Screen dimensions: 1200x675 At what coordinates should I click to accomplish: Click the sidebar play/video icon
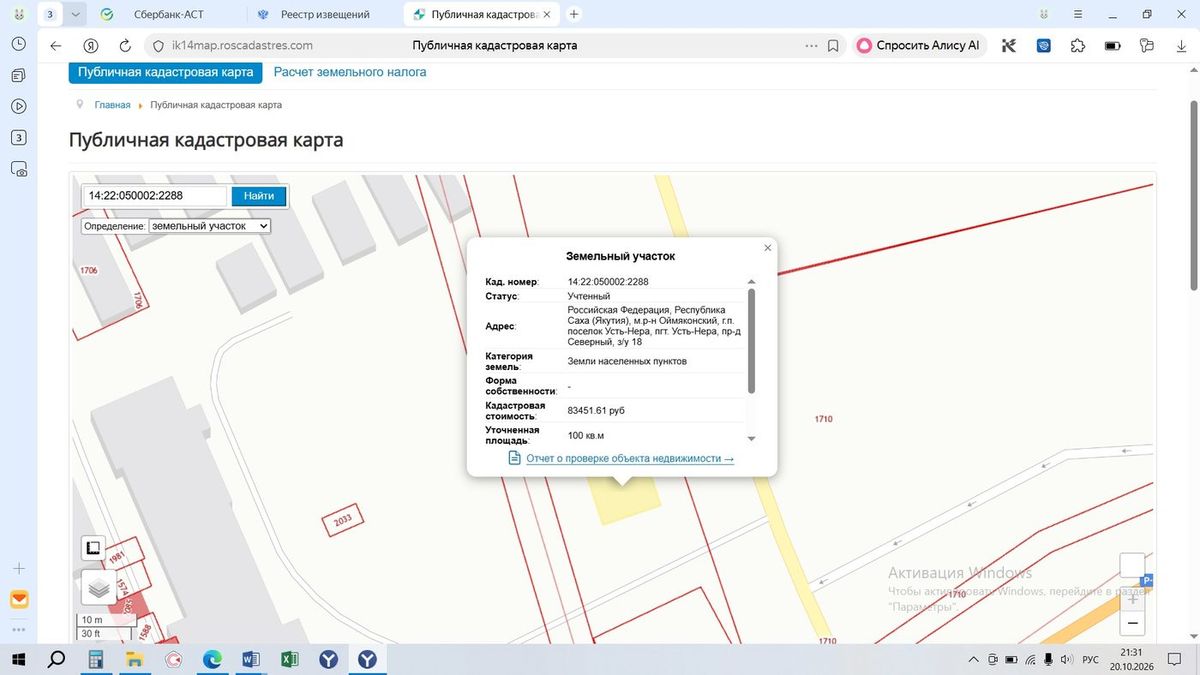tap(19, 106)
